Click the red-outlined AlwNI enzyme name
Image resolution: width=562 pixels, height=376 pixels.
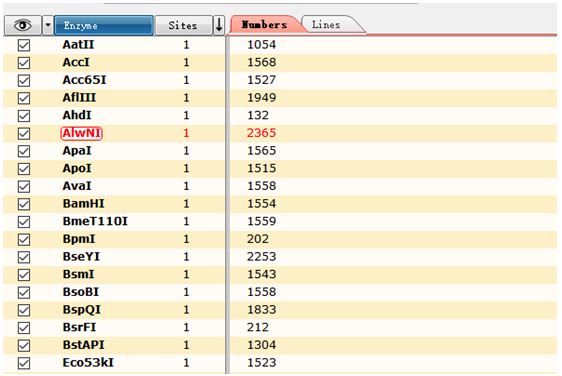pyautogui.click(x=81, y=133)
